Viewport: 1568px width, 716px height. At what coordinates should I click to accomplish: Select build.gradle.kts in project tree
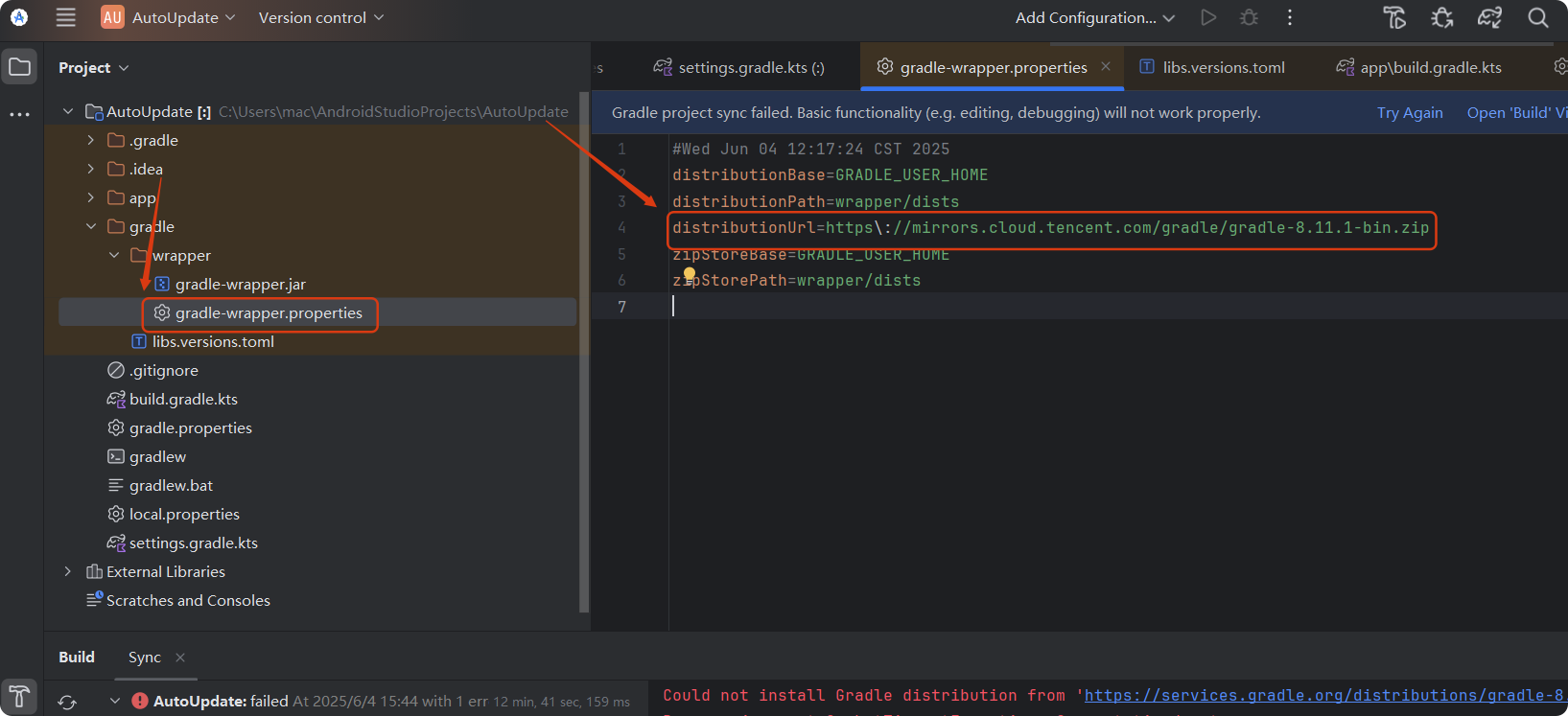[183, 399]
